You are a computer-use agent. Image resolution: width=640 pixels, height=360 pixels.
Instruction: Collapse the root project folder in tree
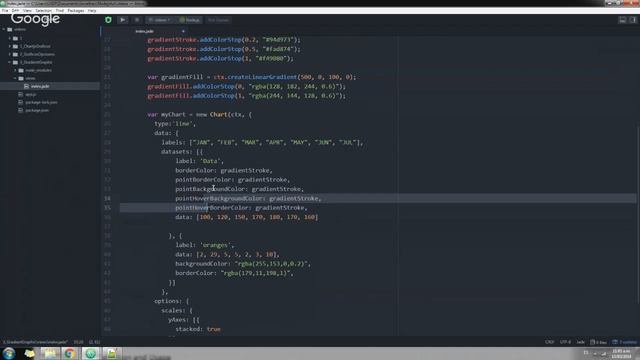(x=4, y=29)
